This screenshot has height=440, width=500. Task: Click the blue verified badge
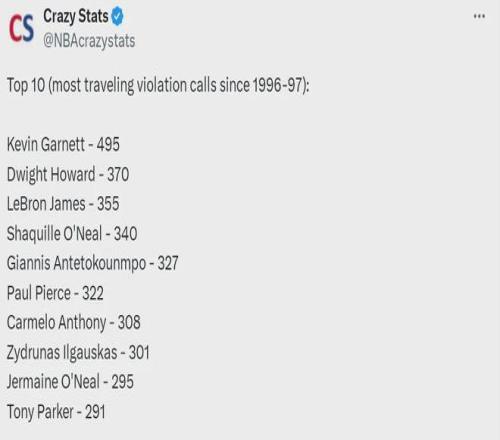117,17
